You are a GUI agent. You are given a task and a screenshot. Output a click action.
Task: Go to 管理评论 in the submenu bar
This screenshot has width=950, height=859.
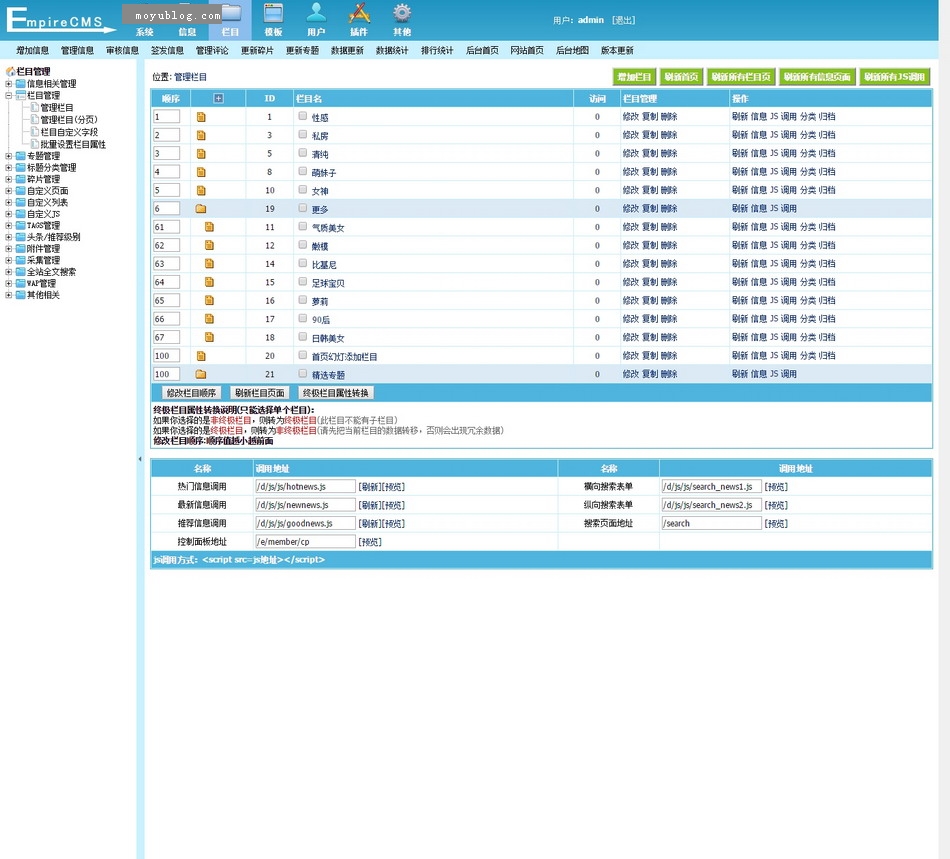pyautogui.click(x=212, y=50)
